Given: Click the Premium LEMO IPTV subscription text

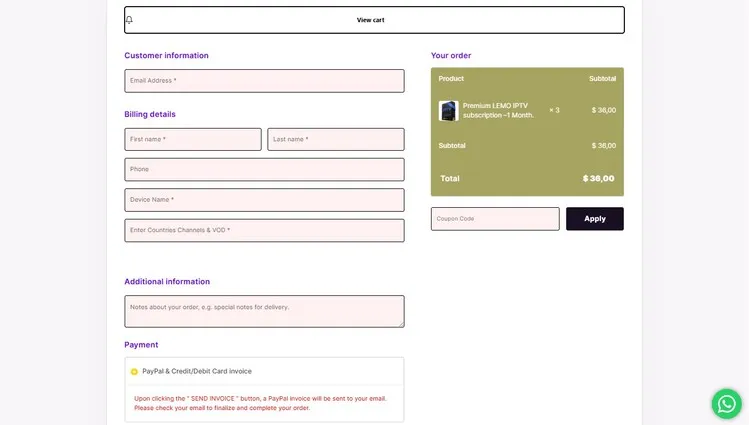Looking at the screenshot, I should click(498, 110).
